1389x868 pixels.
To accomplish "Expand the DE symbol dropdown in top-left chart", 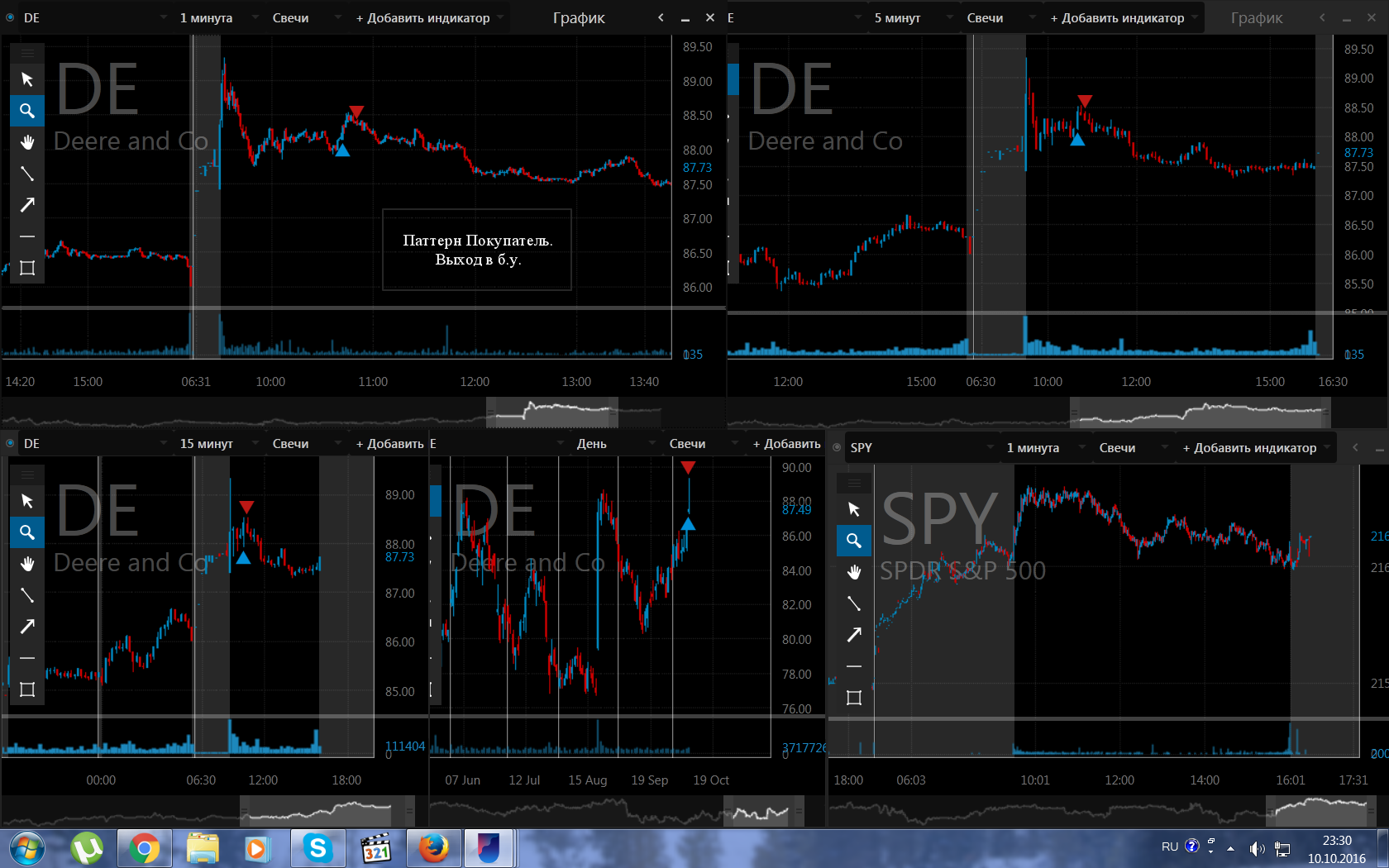I will point(162,17).
